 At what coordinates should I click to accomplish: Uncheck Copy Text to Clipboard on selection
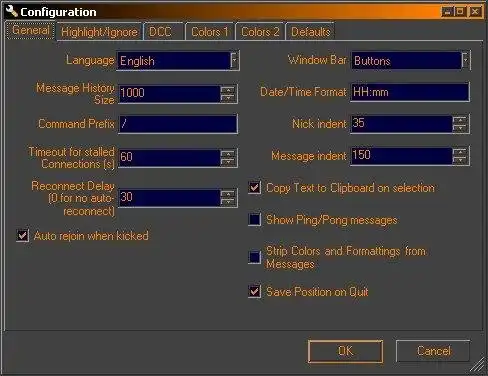point(254,187)
